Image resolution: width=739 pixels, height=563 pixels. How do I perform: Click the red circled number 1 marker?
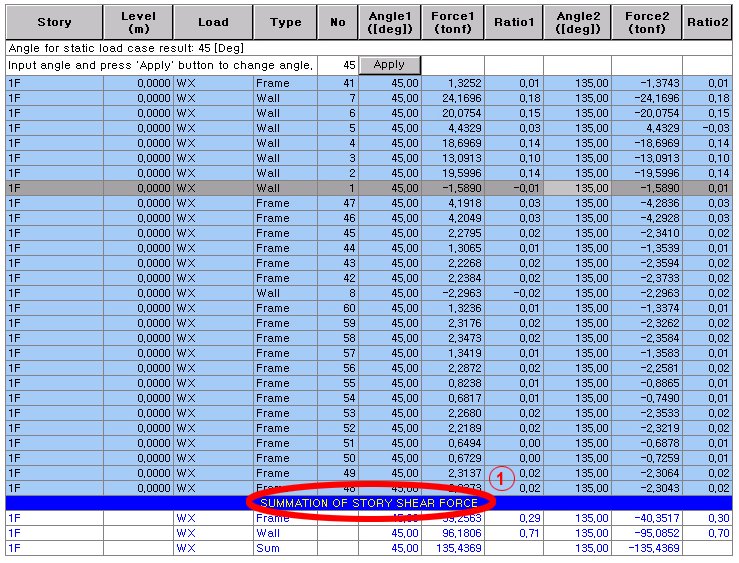pos(503,478)
